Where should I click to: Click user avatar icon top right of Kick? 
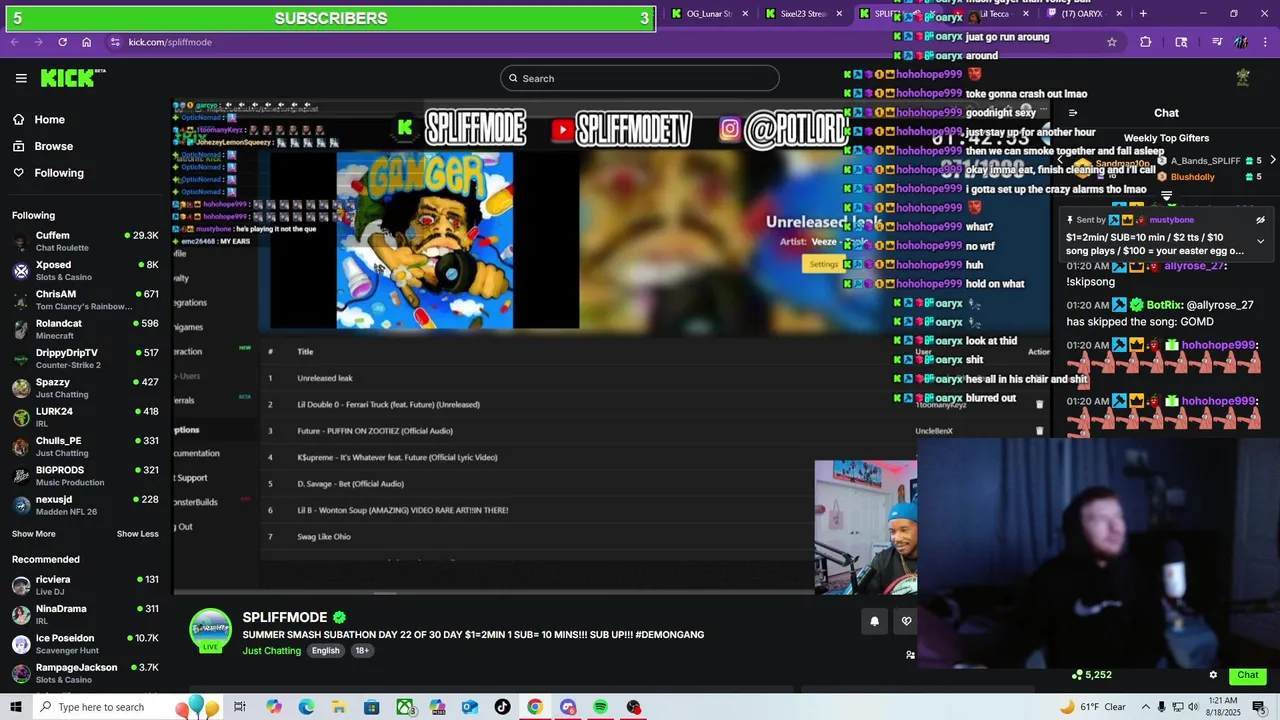pos(1243,78)
